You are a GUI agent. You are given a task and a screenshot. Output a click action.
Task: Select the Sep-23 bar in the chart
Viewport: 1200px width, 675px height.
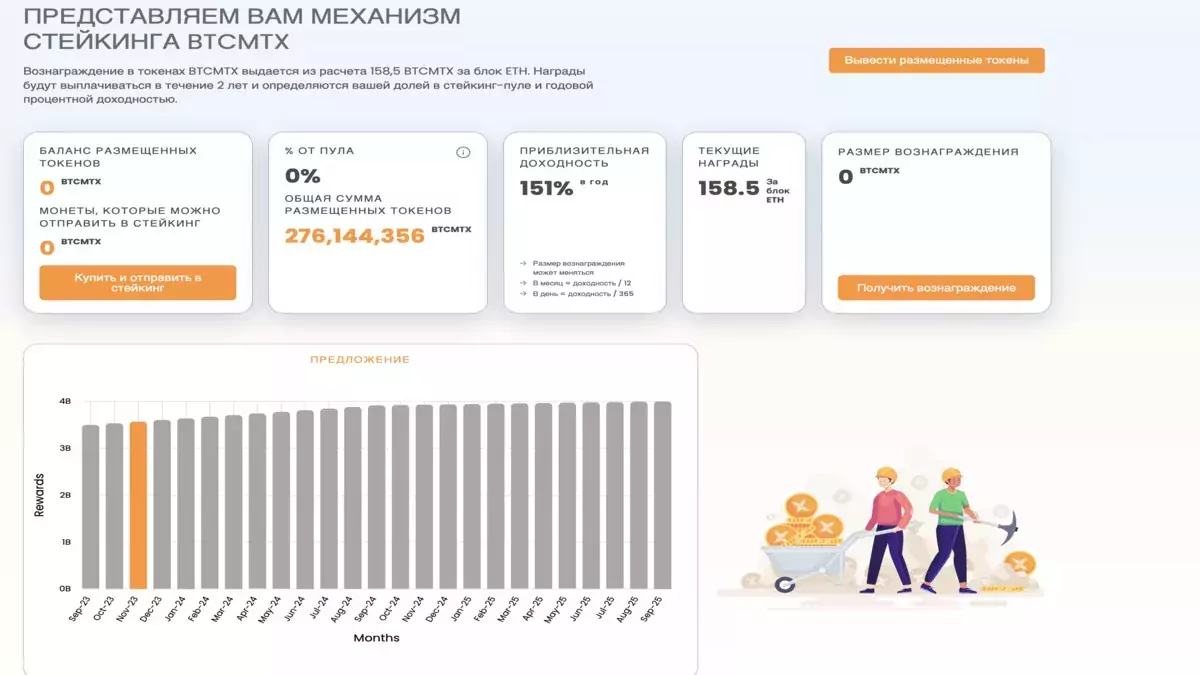pyautogui.click(x=91, y=507)
